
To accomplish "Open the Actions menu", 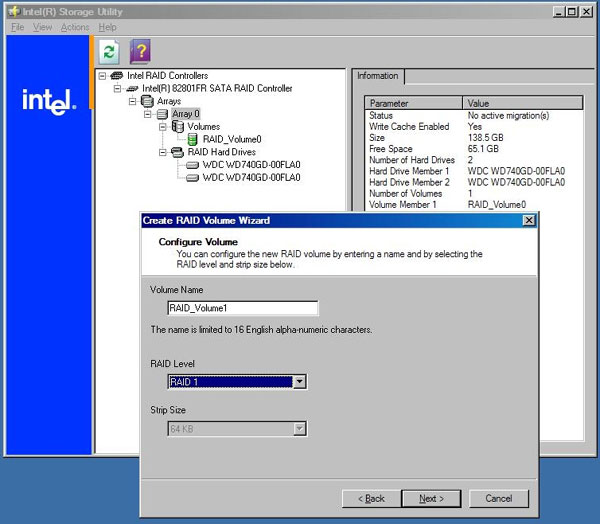I will (75, 27).
